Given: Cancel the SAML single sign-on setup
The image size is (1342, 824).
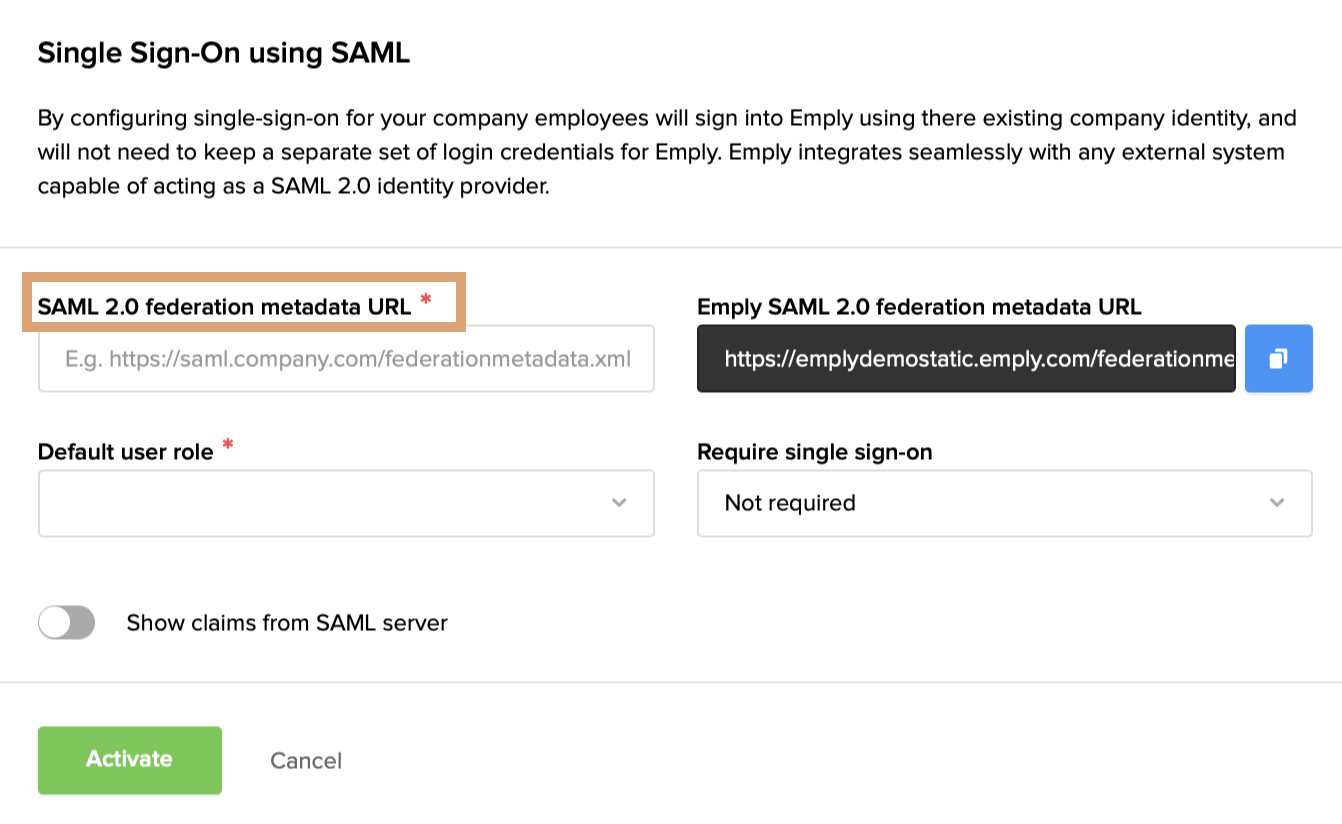Looking at the screenshot, I should click(x=306, y=761).
